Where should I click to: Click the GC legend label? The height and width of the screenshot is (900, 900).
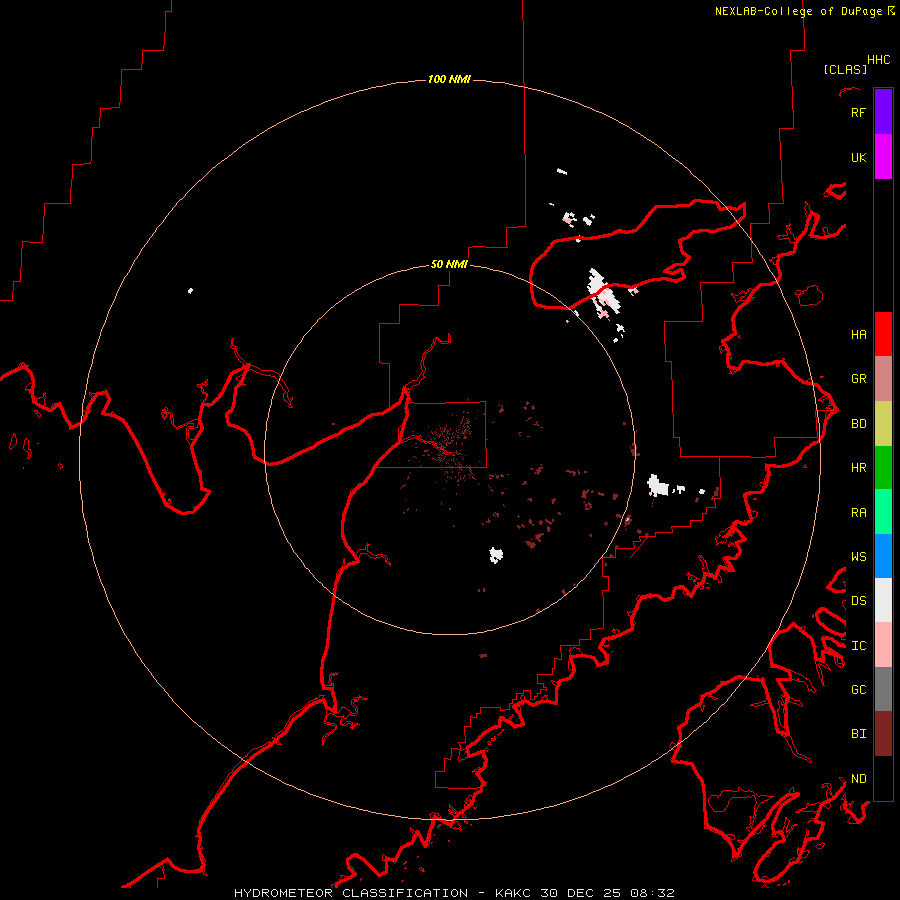(x=858, y=689)
